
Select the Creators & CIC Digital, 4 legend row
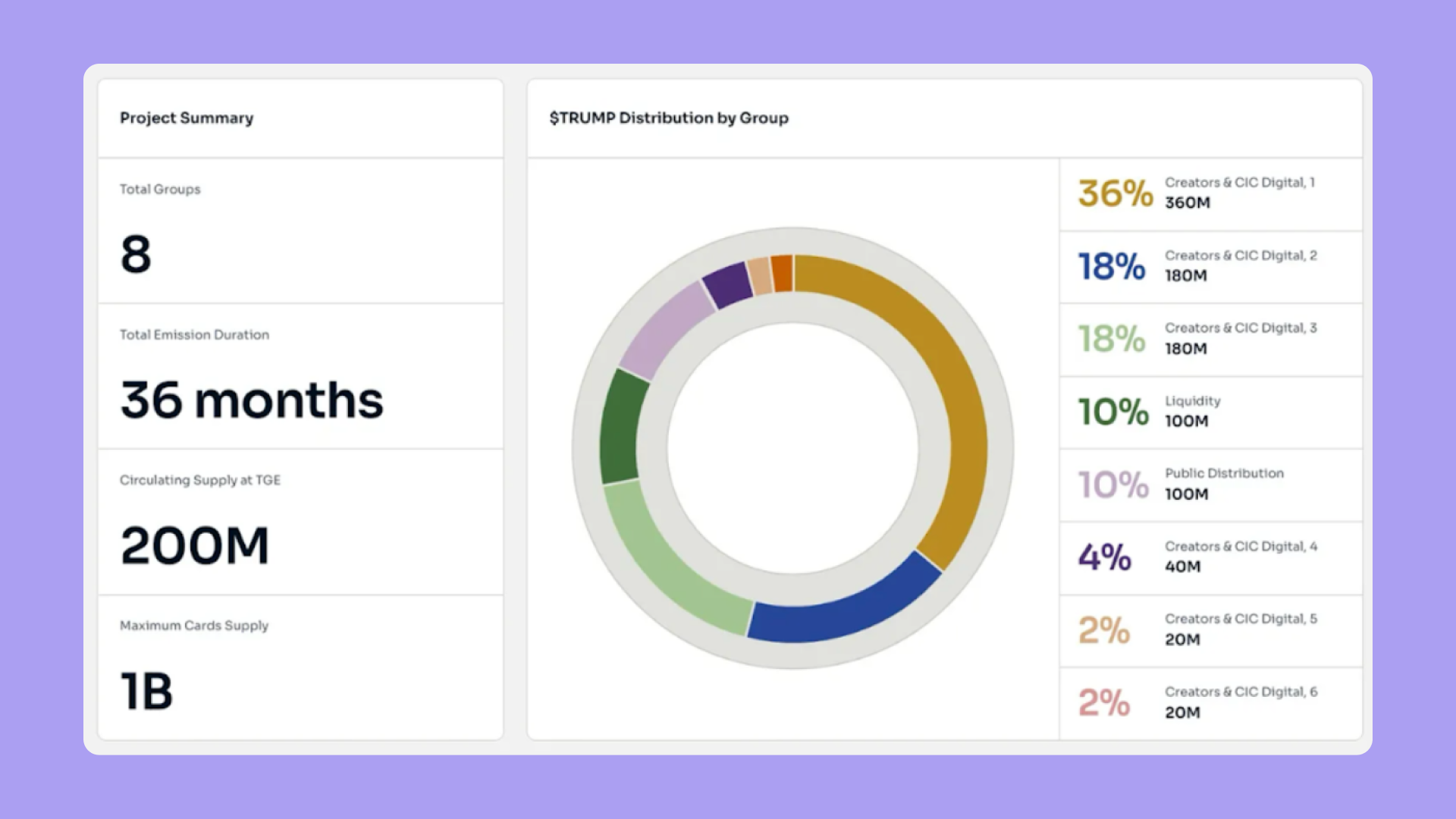pos(1210,557)
